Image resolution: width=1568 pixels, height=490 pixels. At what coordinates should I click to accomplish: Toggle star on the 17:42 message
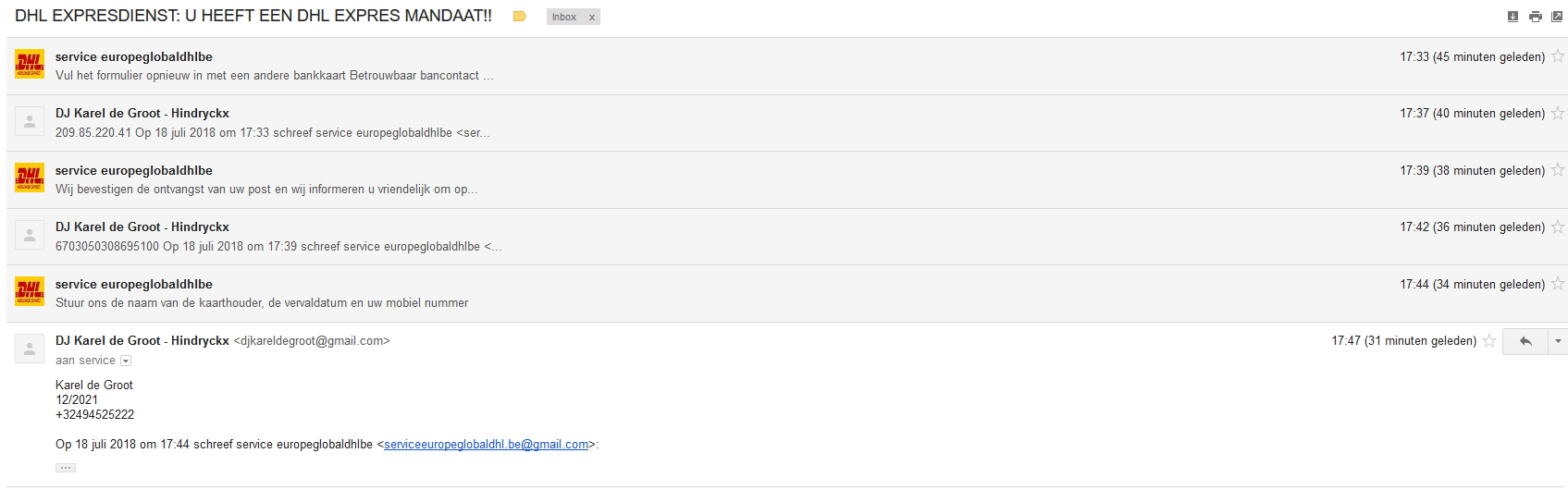[1558, 227]
